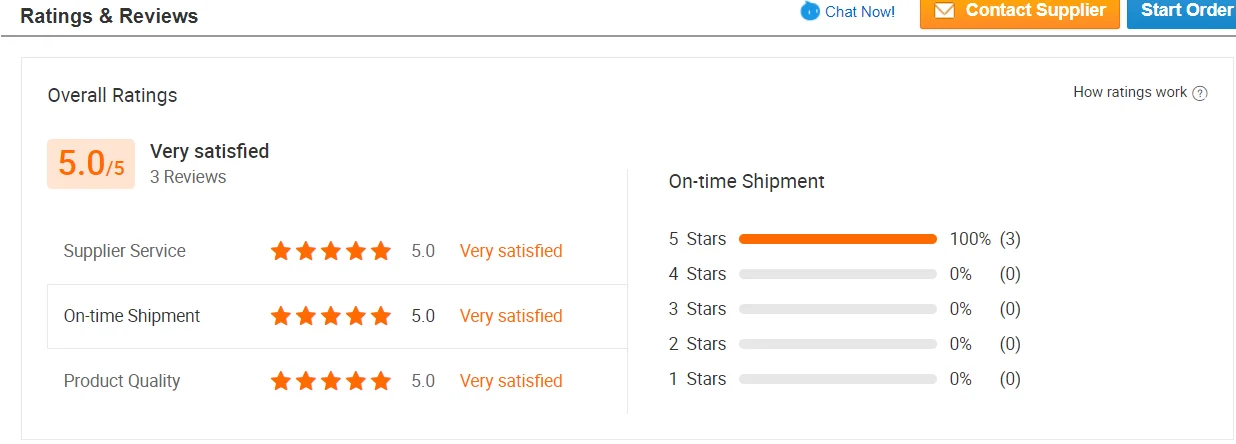
Task: Open the How ratings work link
Action: 1130,92
